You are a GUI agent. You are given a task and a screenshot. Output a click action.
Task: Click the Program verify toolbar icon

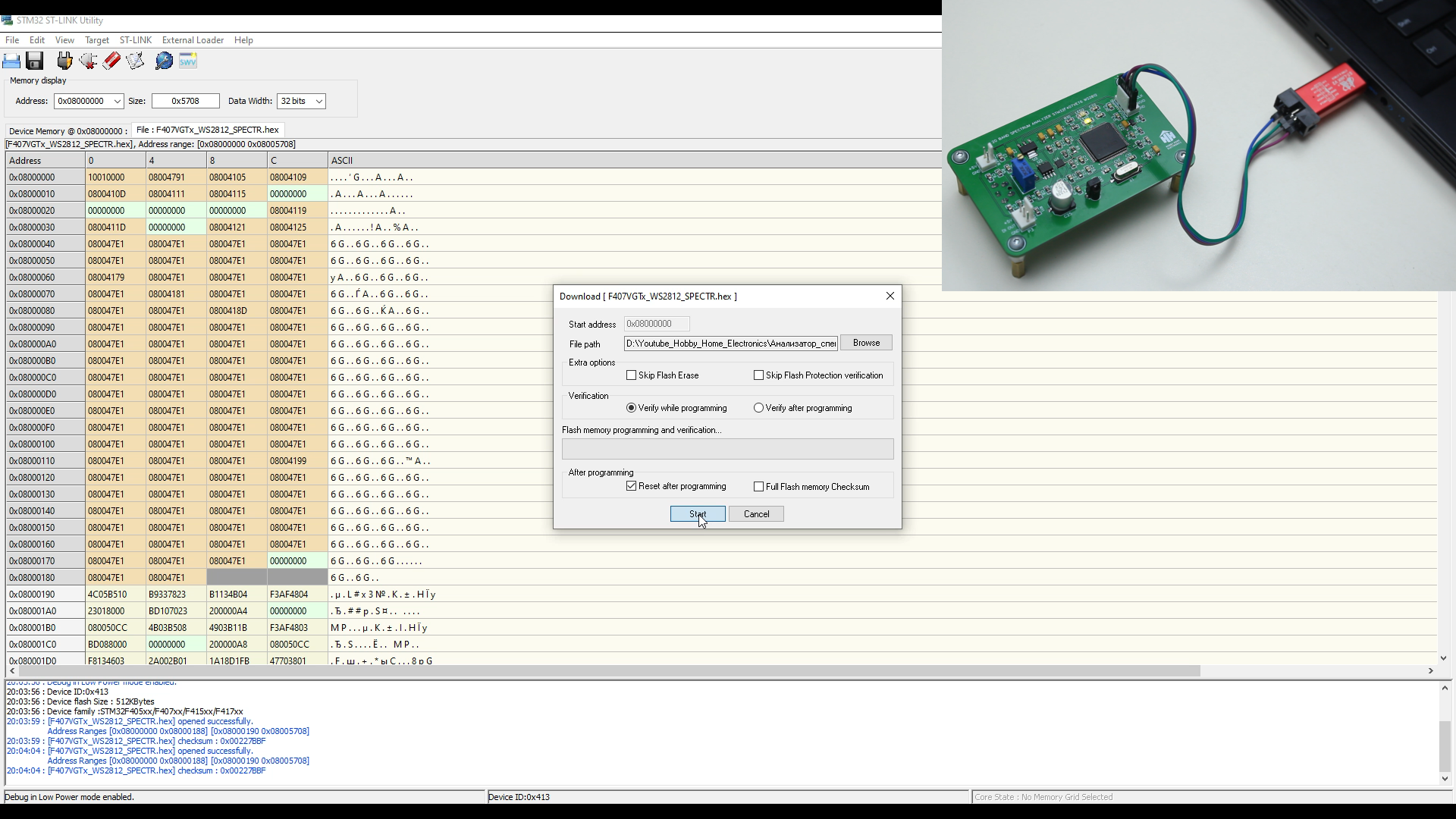(135, 61)
